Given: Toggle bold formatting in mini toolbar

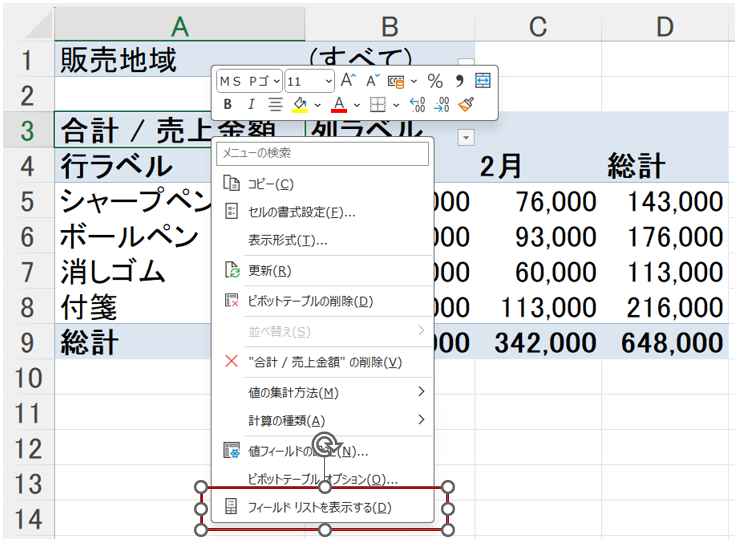Looking at the screenshot, I should tap(228, 104).
